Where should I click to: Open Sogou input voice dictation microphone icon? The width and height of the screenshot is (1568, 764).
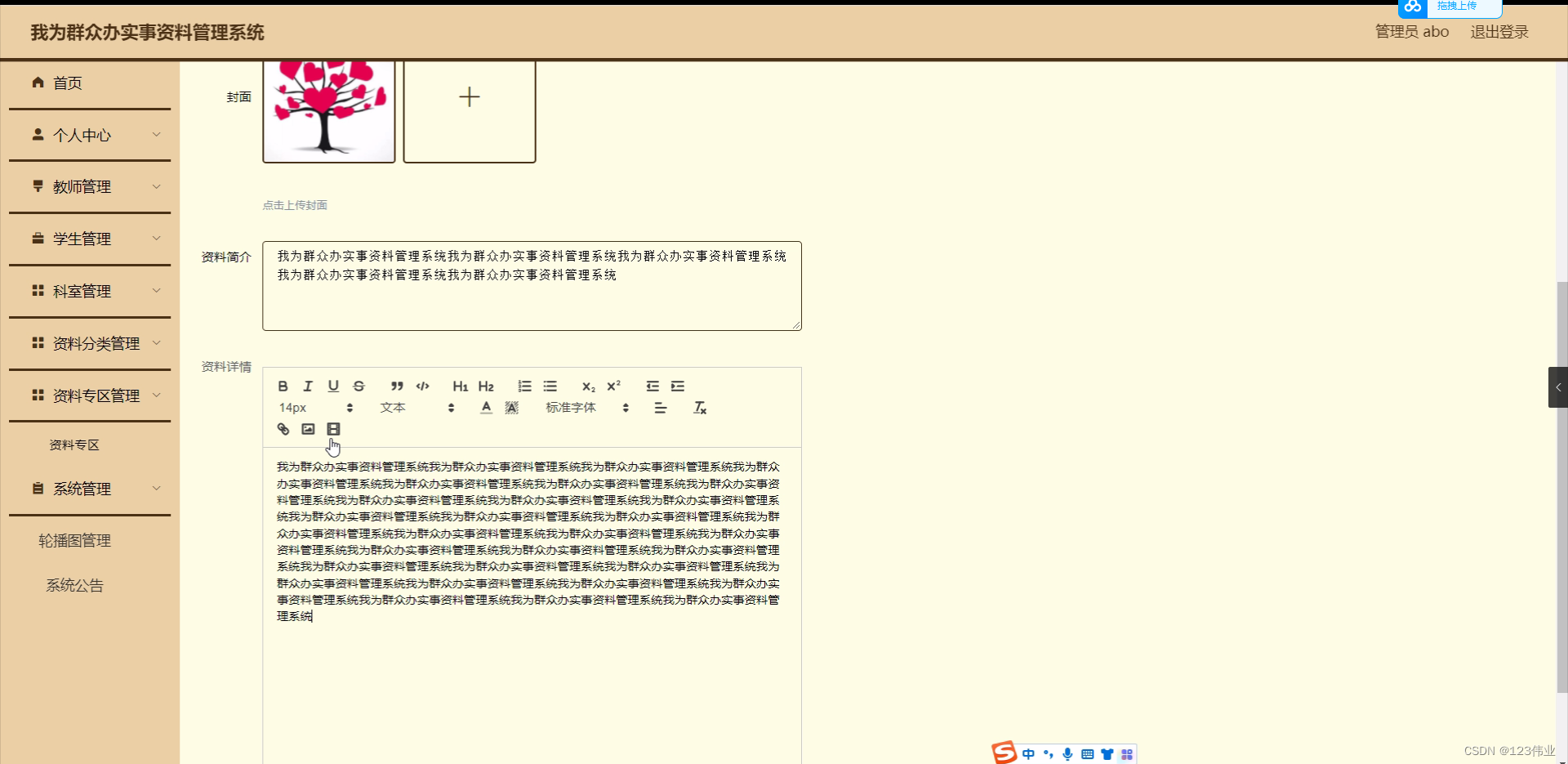(x=1067, y=753)
